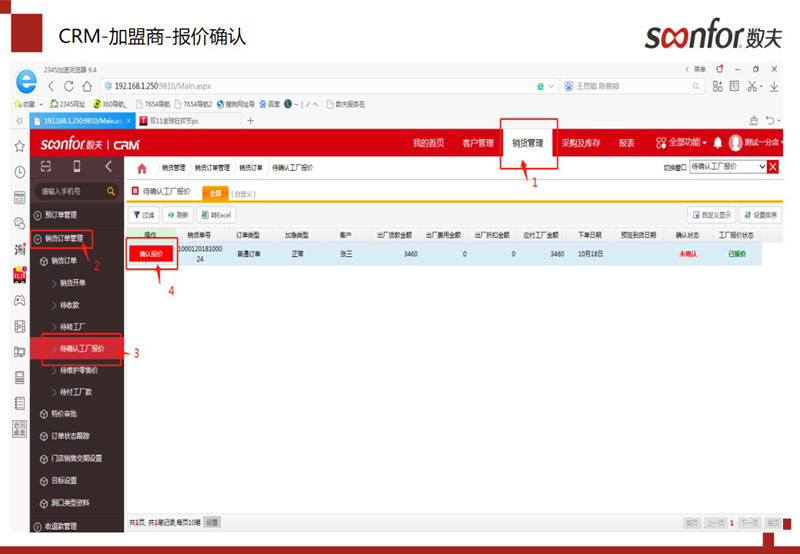800x554 pixels.
Task: Switch to the 全部 tab
Action: (214, 191)
